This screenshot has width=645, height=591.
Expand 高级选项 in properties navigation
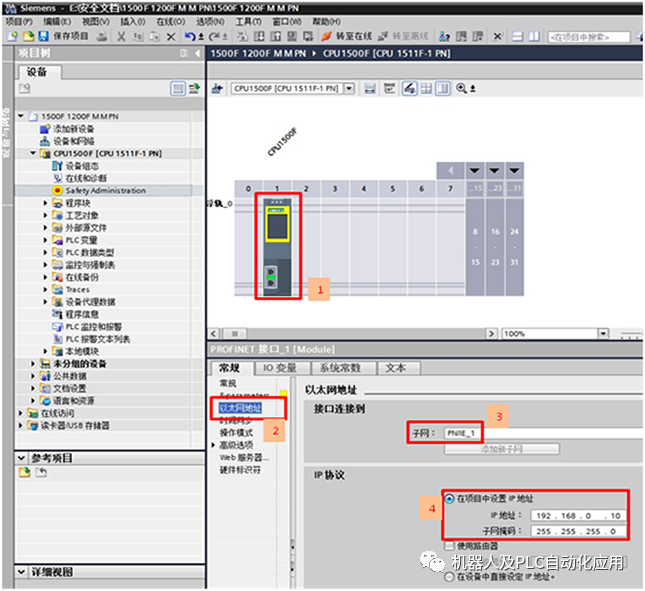(213, 445)
